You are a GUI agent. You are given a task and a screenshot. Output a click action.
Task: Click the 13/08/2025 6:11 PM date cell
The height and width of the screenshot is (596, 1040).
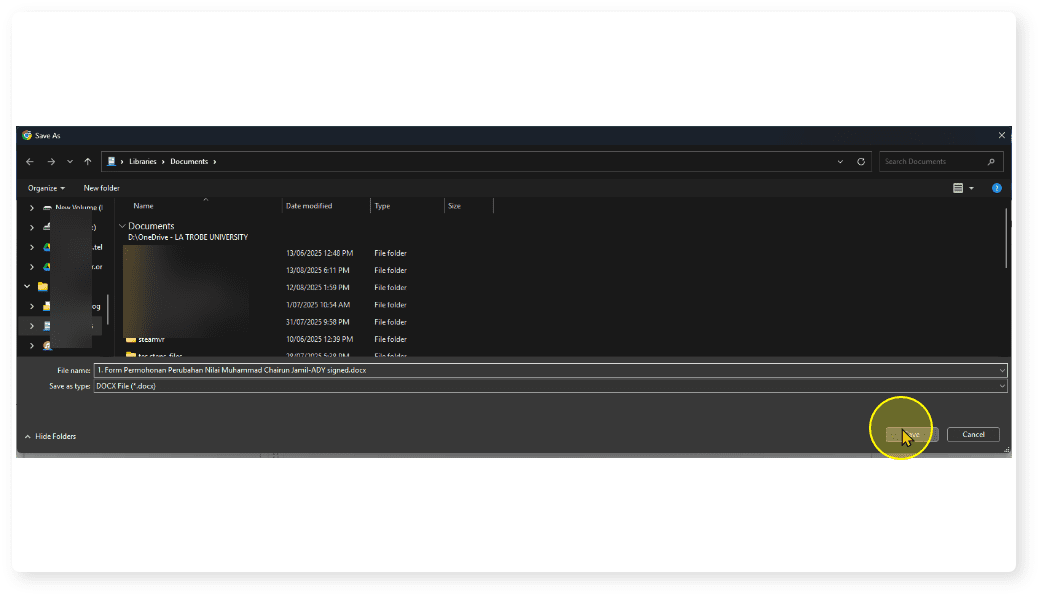coord(318,270)
